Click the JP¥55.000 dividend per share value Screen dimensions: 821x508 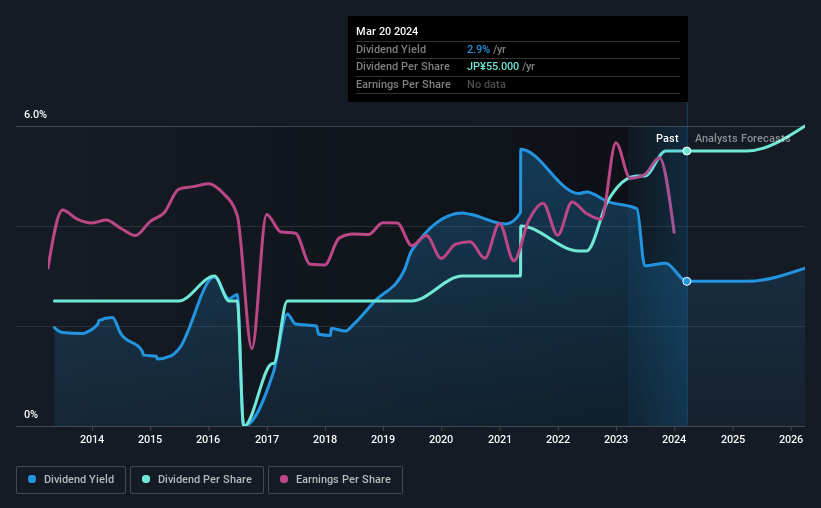[493, 67]
